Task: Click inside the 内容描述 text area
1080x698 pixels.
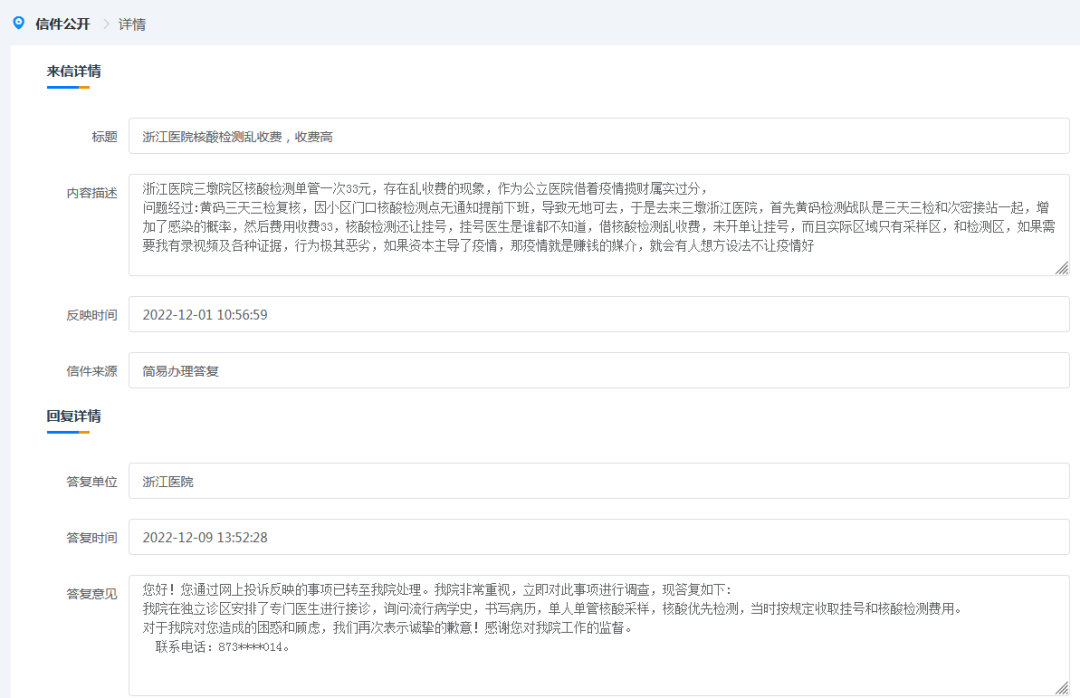Action: pos(599,225)
